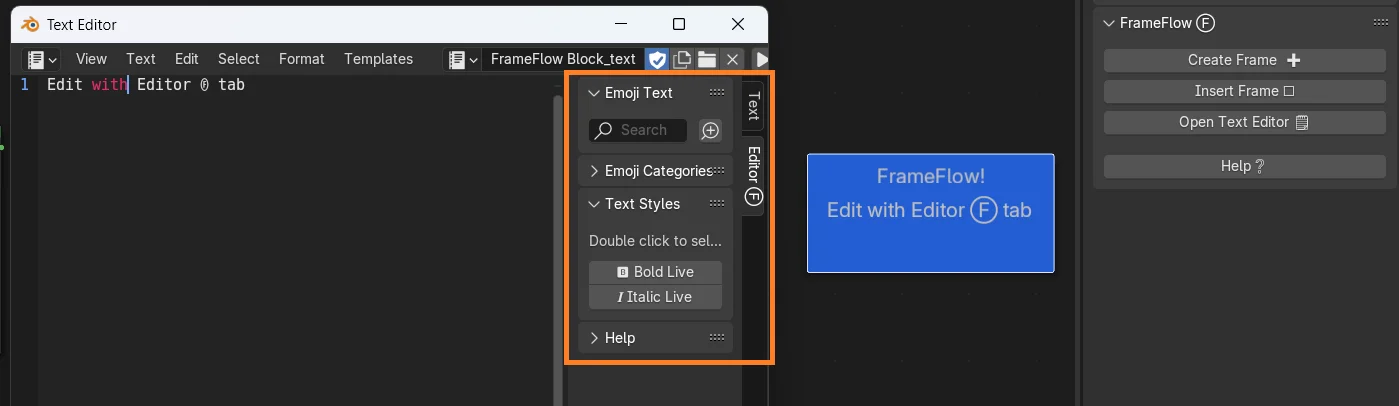1399x406 pixels.
Task: Collapse the Emoji Text panel
Action: [594, 93]
